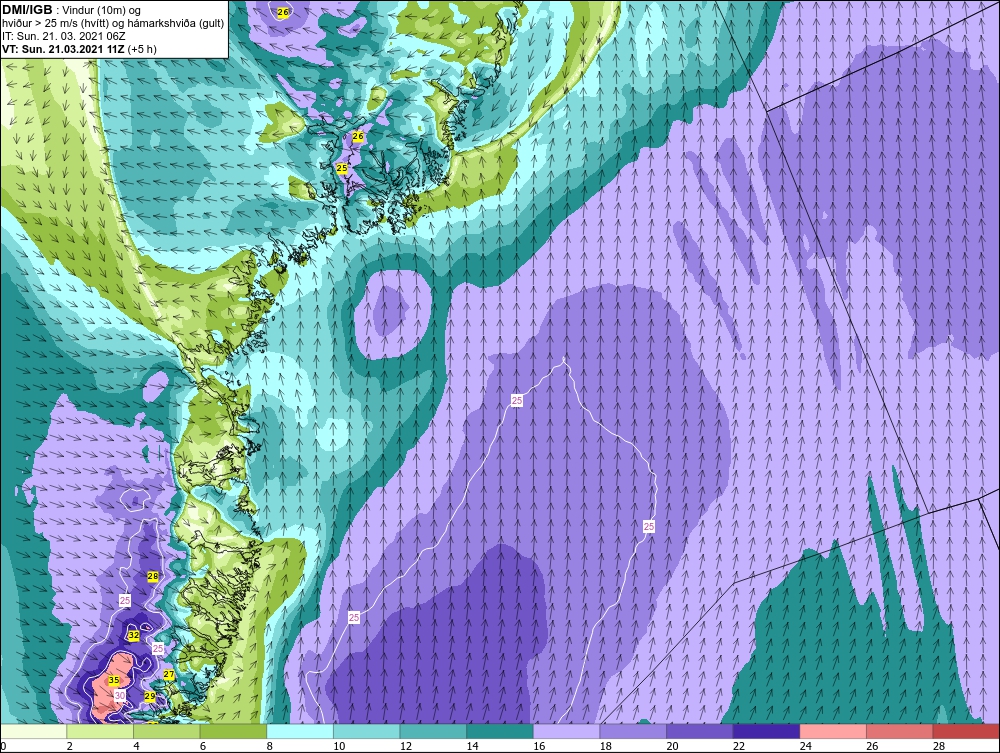Select the 4–6 m/s green legend swatch
Screen dimensions: 1000x753
click(166, 731)
